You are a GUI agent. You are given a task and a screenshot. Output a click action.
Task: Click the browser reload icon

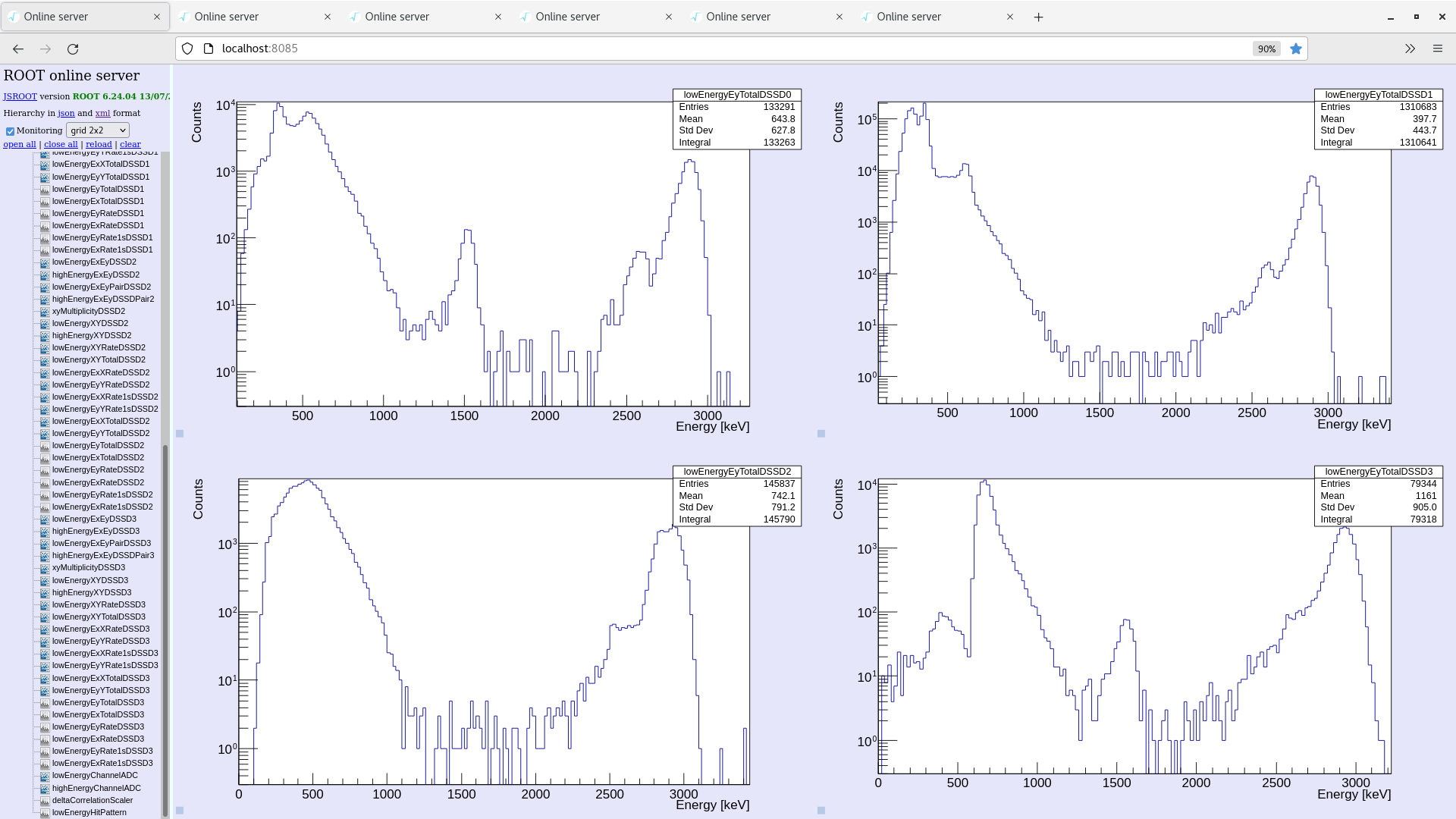(73, 49)
